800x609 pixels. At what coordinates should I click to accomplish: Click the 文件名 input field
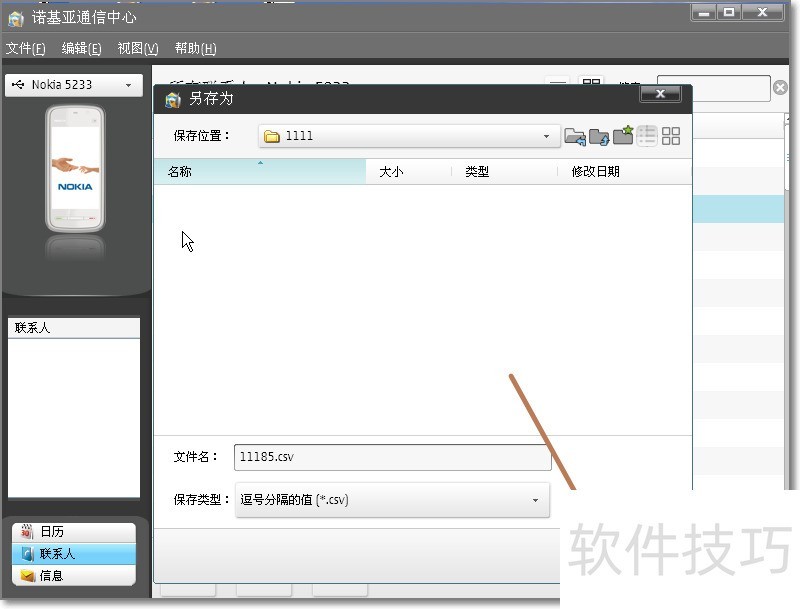[x=392, y=457]
